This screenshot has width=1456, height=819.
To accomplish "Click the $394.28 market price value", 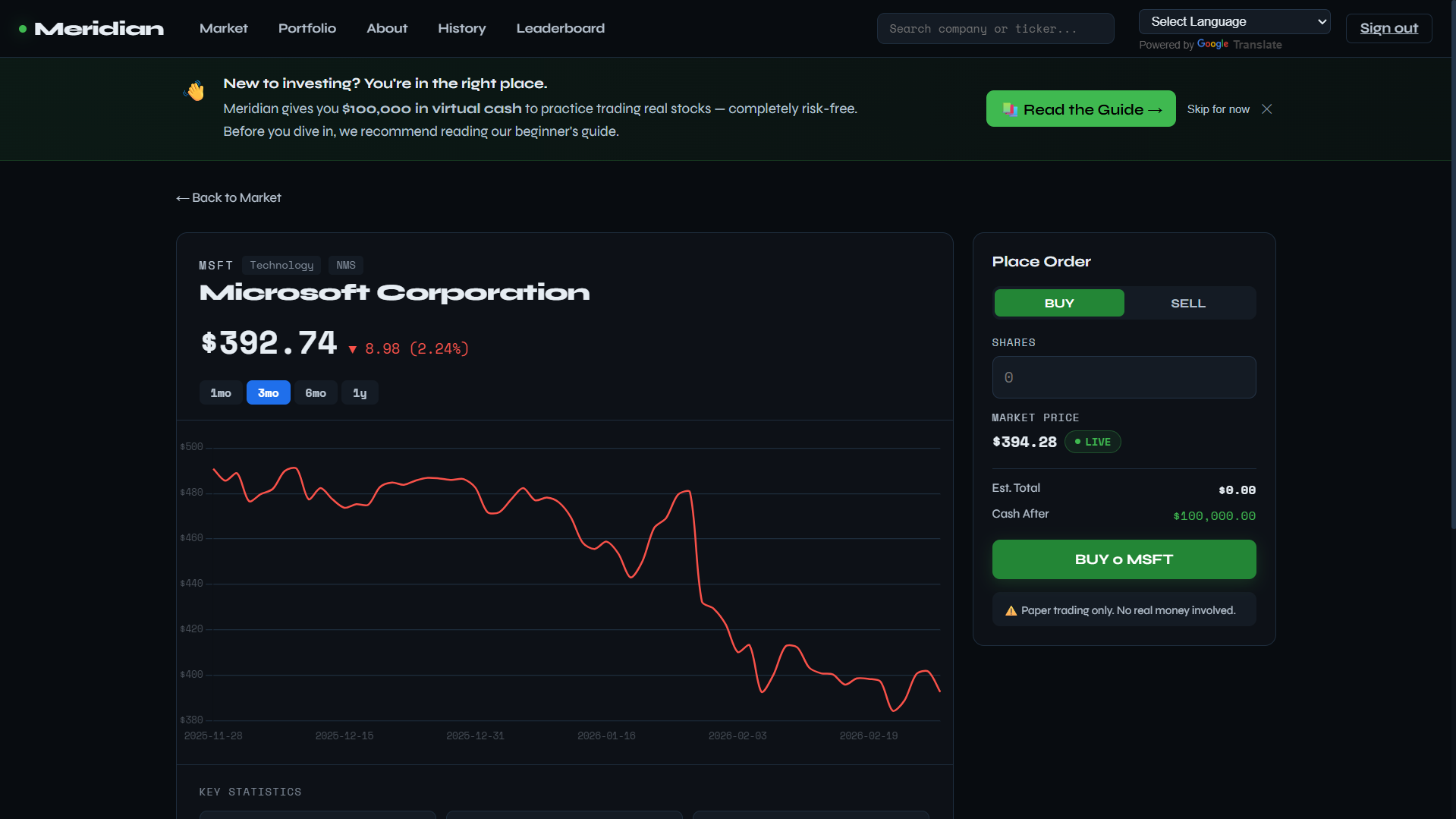I will [1024, 442].
